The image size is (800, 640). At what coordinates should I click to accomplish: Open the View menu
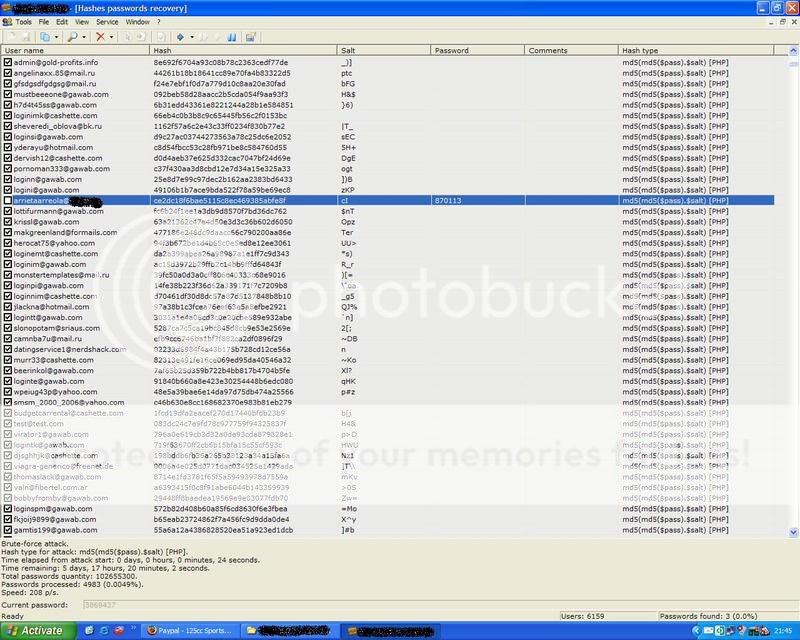point(82,22)
